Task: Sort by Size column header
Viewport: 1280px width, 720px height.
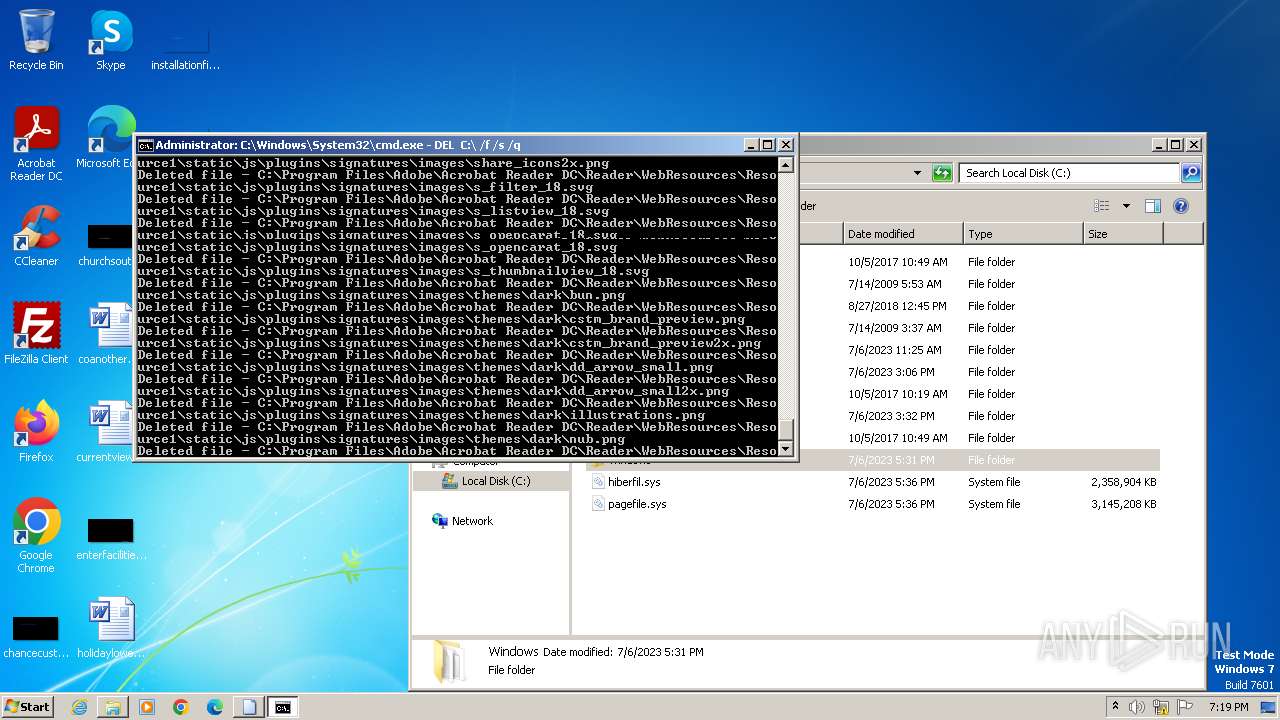Action: (x=1123, y=234)
